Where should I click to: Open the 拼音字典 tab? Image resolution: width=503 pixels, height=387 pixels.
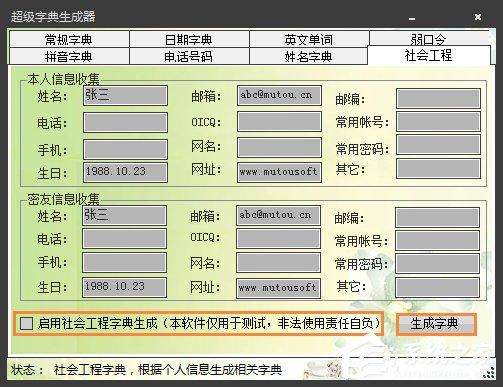tap(69, 56)
